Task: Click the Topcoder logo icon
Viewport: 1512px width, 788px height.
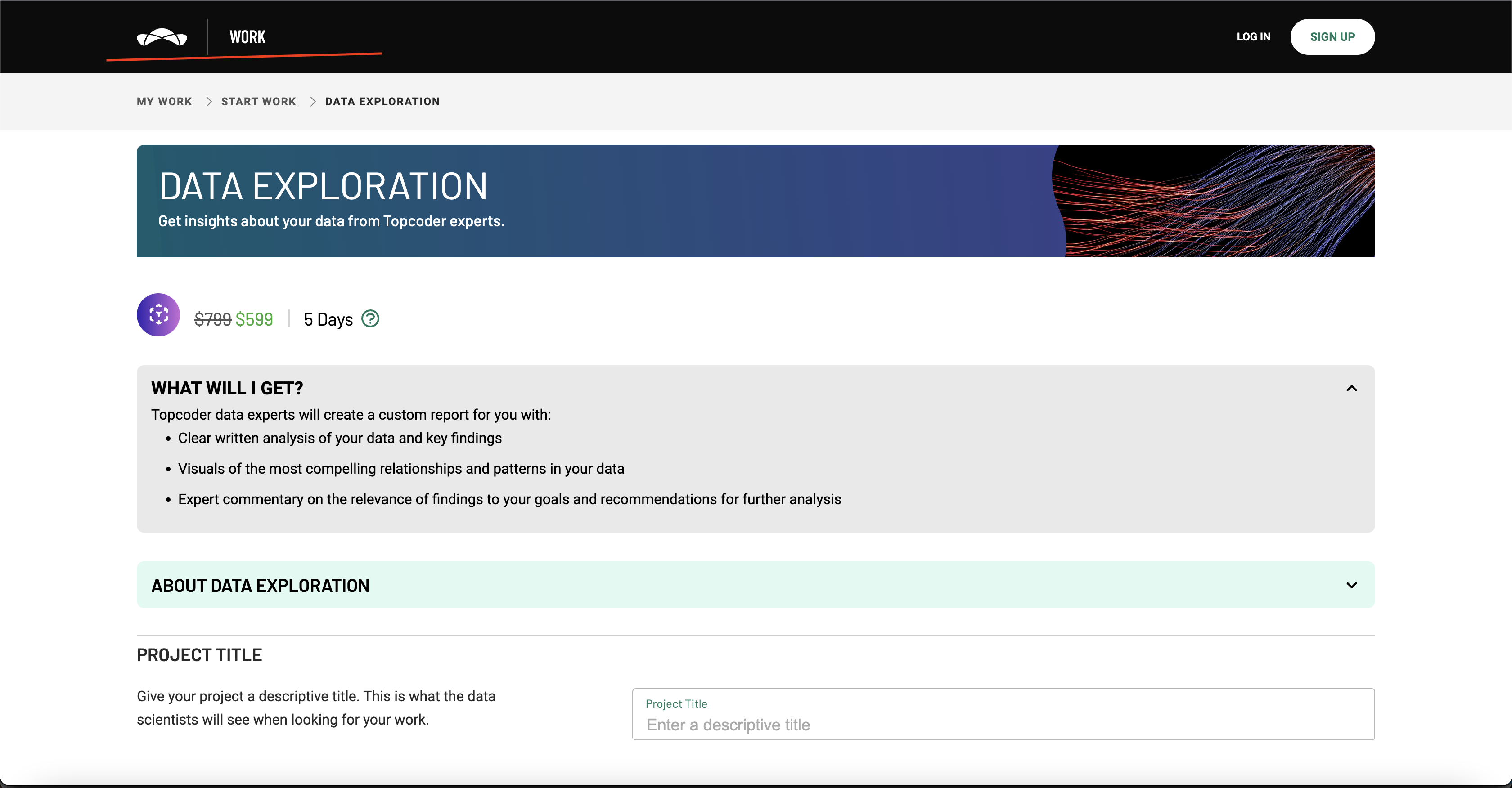Action: tap(162, 37)
